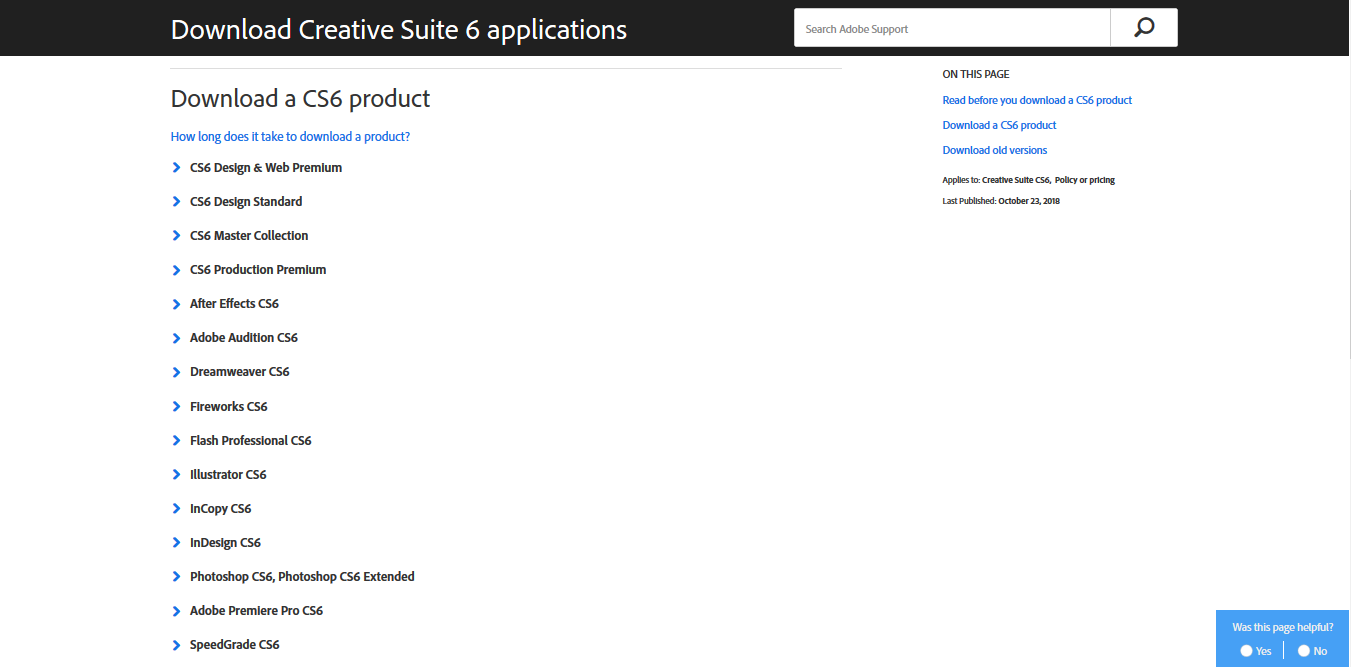Click the 'Adobe Audition CS6' label
This screenshot has height=667, width=1351.
[x=244, y=338]
